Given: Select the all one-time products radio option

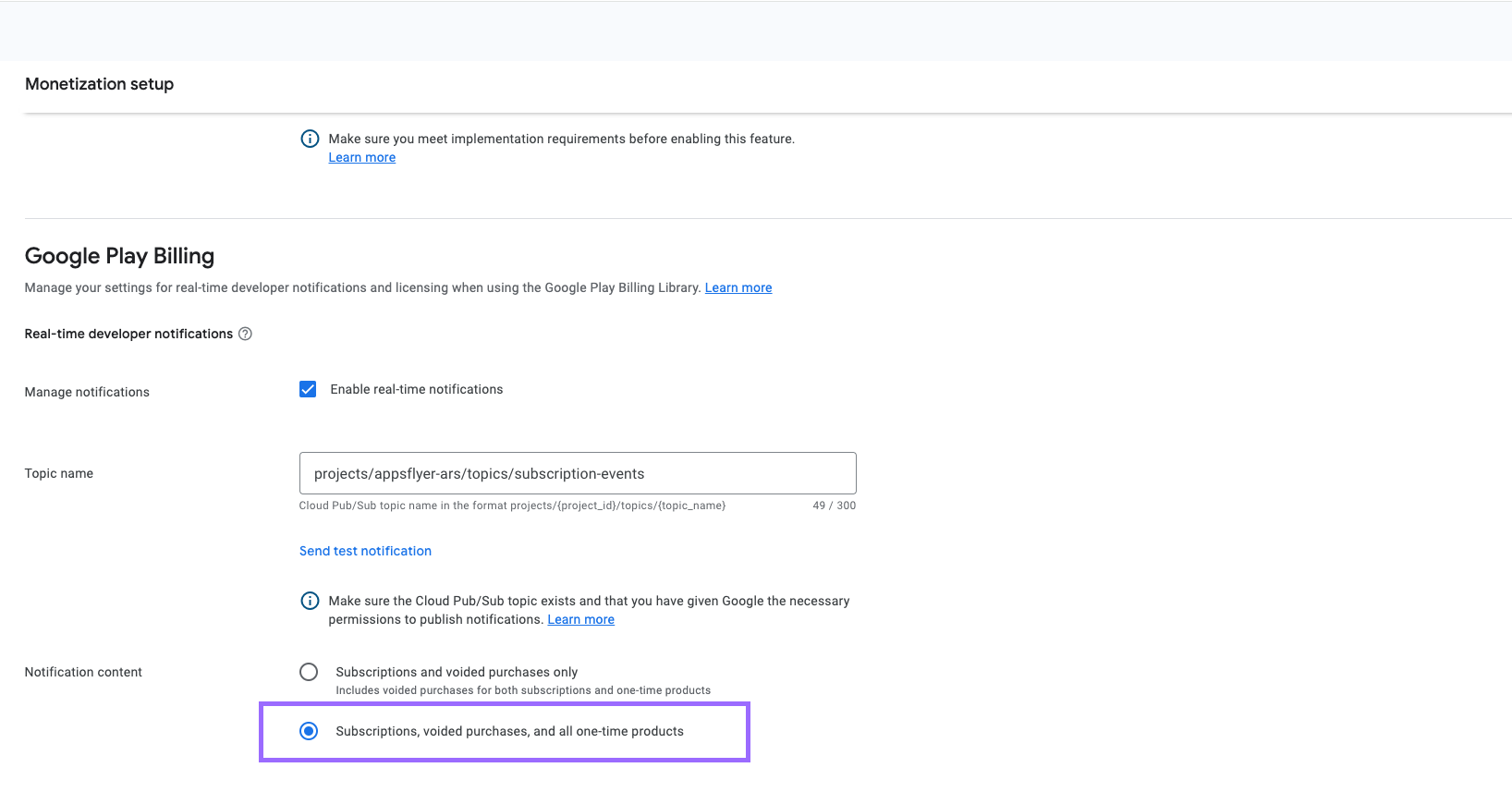Looking at the screenshot, I should tap(309, 731).
